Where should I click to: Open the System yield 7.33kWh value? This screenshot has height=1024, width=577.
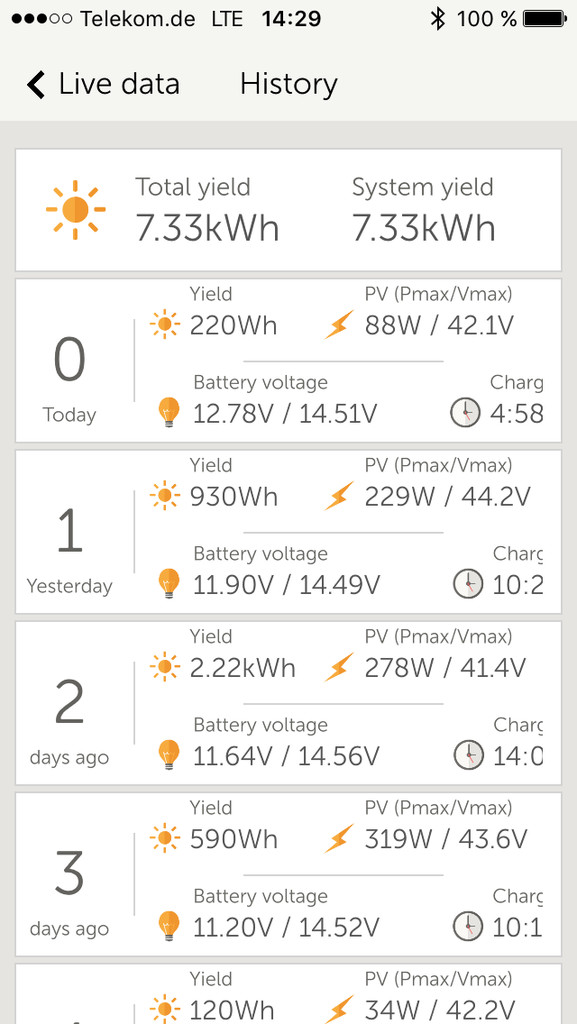click(x=424, y=229)
